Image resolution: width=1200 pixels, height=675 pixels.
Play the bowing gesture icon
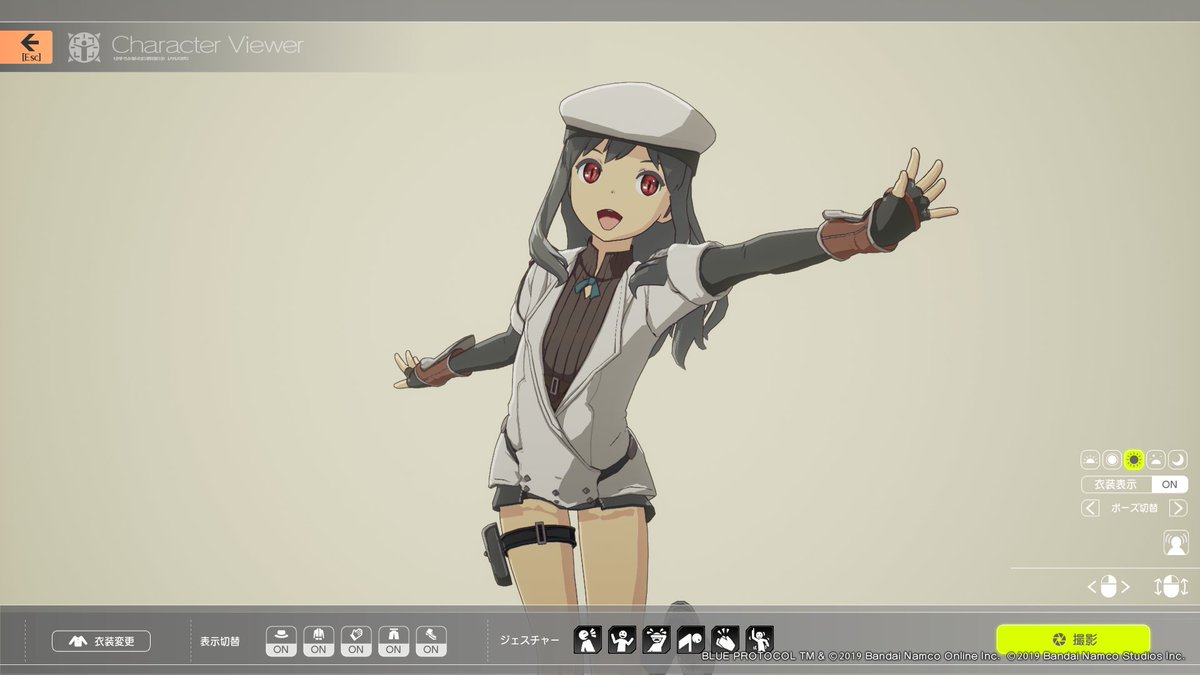pos(691,640)
